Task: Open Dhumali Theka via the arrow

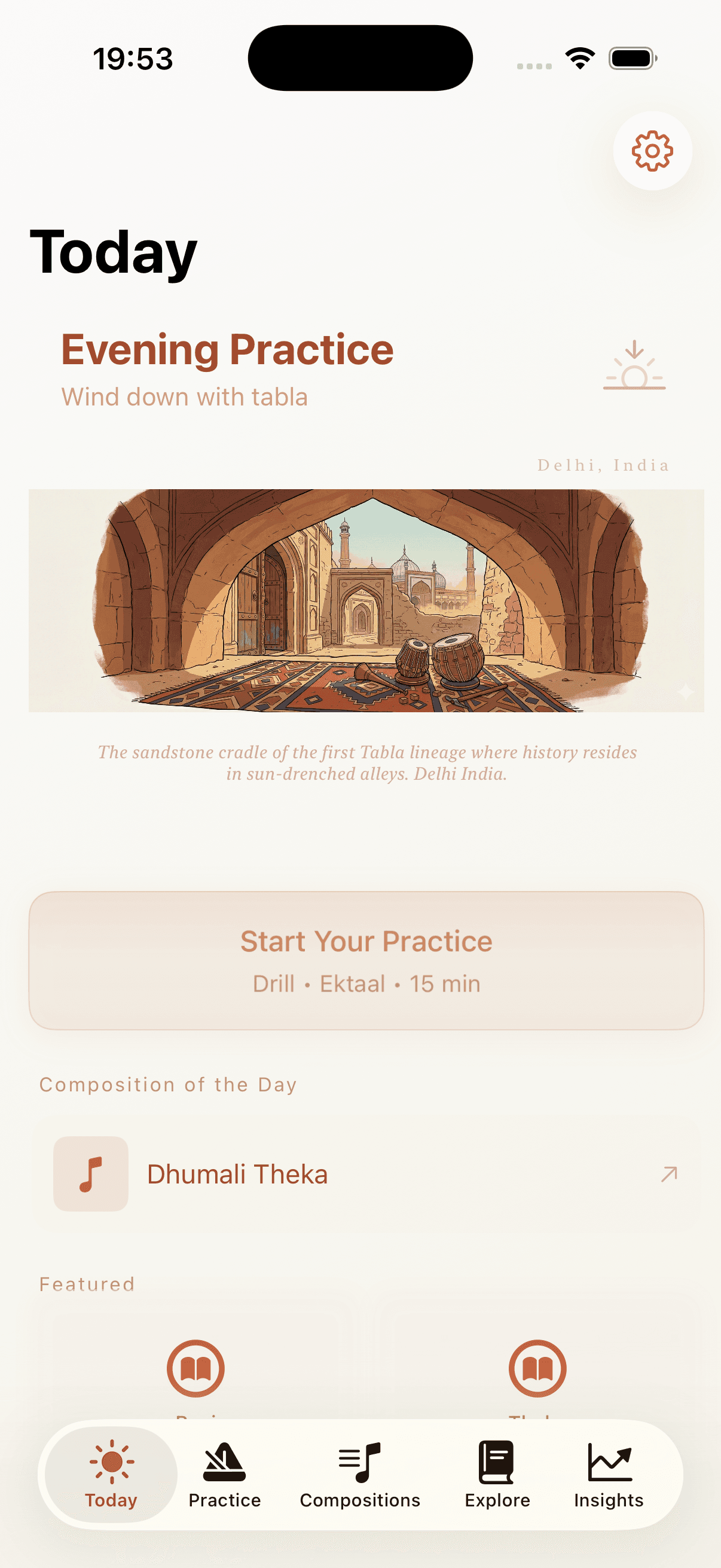Action: pos(669,1173)
